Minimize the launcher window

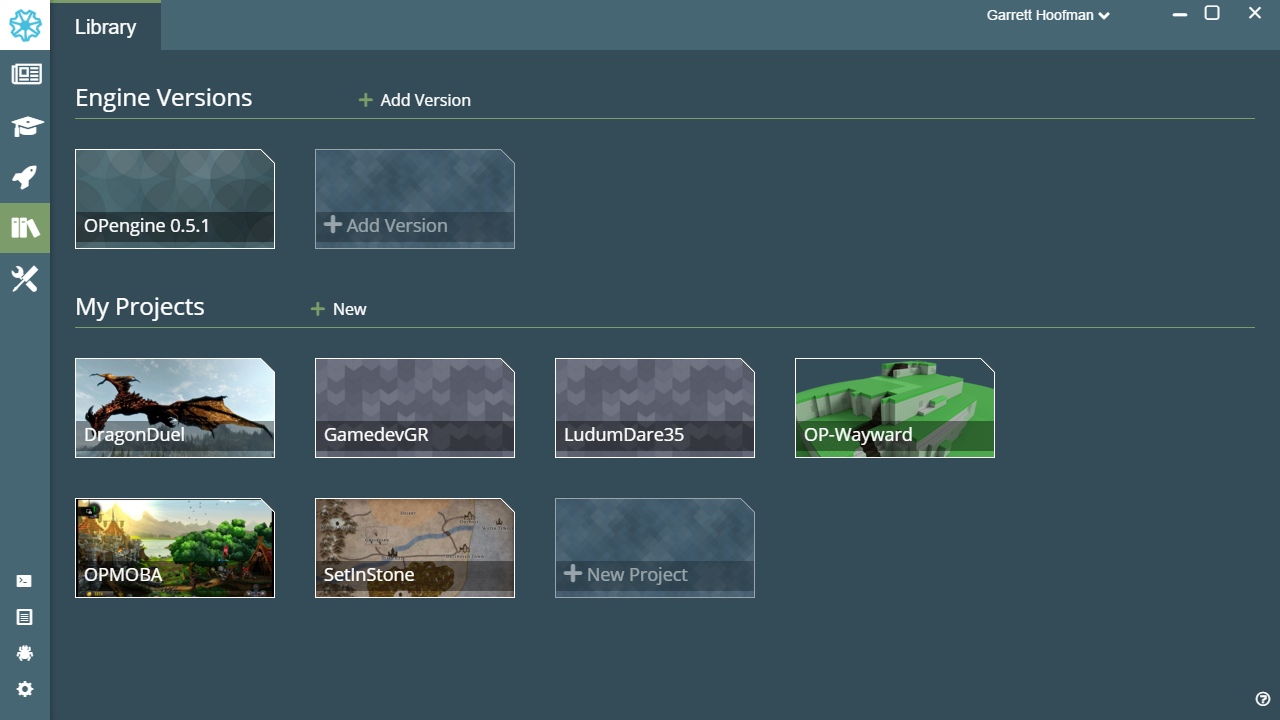pos(1181,14)
